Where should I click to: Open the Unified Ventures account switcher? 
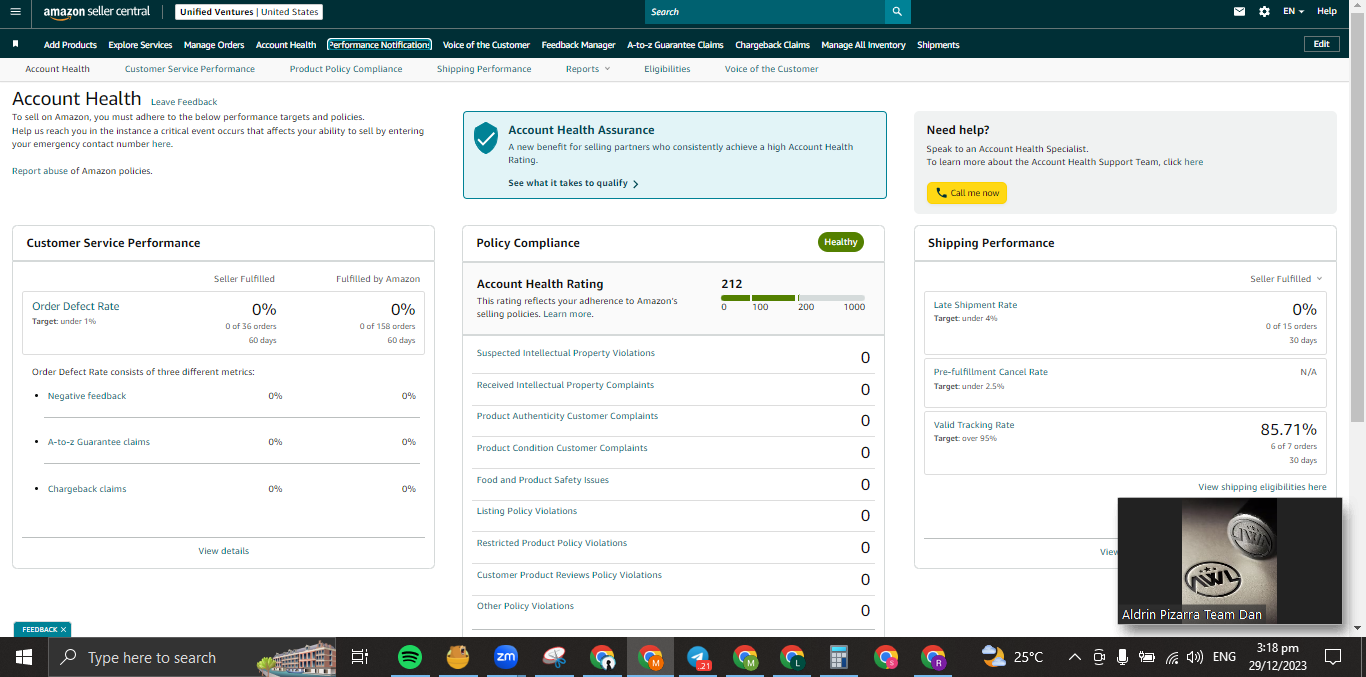tap(249, 12)
